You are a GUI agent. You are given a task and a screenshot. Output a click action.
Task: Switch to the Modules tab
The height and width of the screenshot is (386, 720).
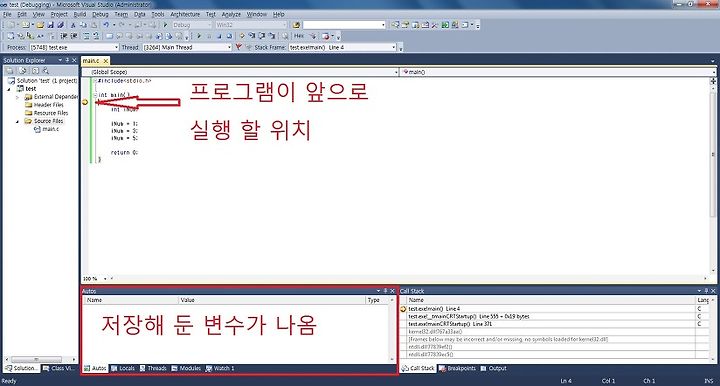[x=186, y=368]
